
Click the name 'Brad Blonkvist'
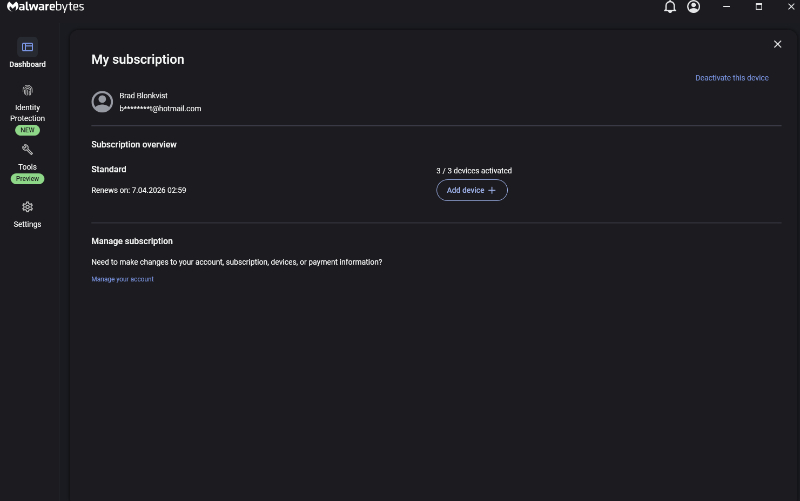143,95
